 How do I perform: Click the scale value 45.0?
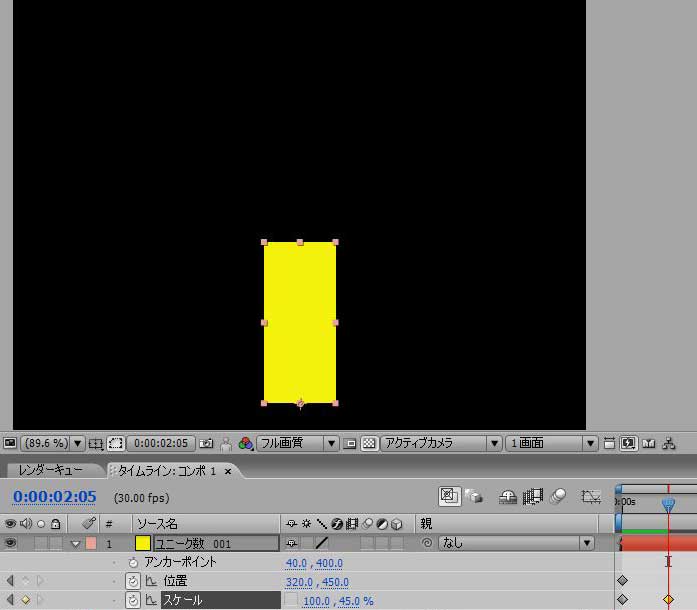[x=349, y=601]
